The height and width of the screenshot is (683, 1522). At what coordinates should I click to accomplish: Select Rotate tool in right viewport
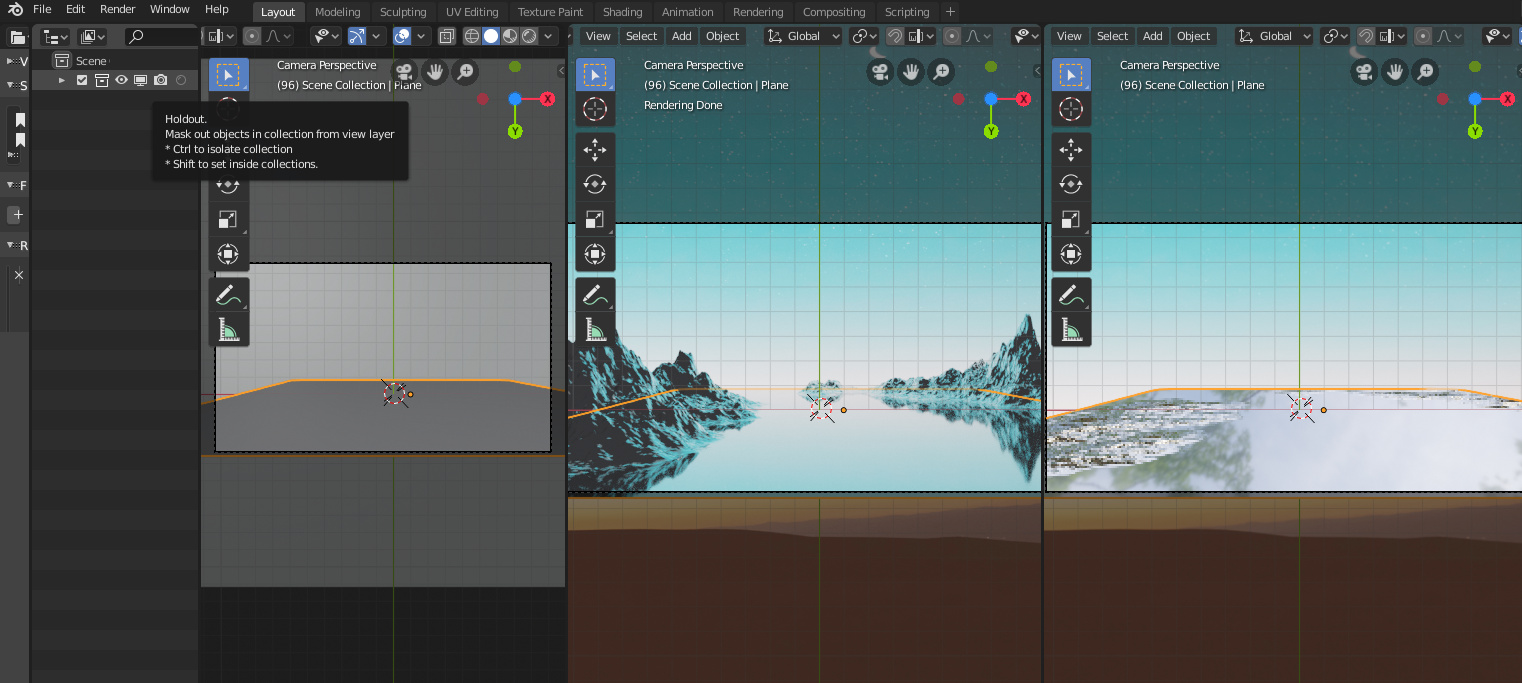click(x=1071, y=184)
